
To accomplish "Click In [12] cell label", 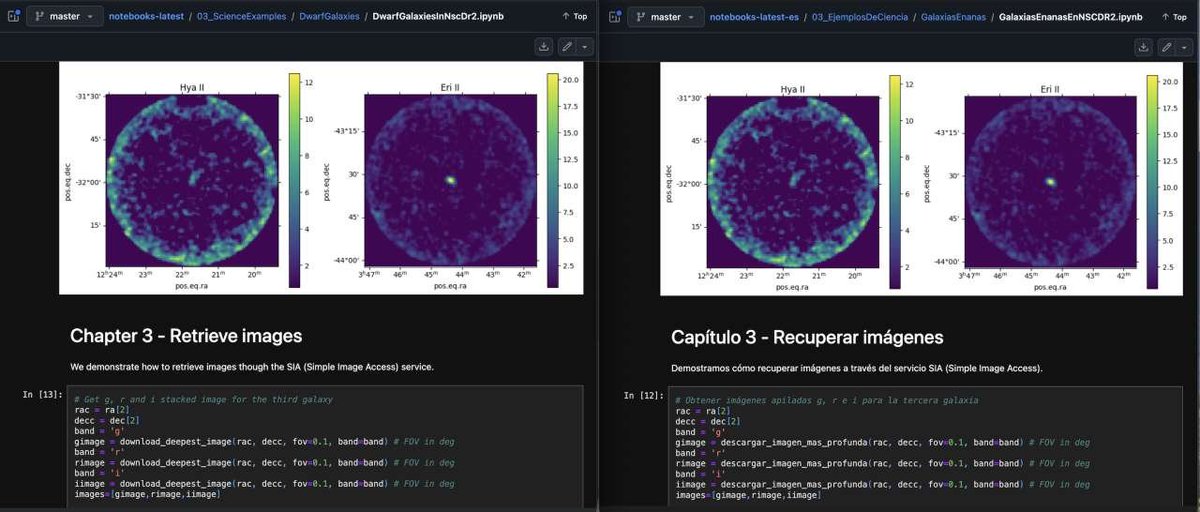I will click(x=643, y=395).
